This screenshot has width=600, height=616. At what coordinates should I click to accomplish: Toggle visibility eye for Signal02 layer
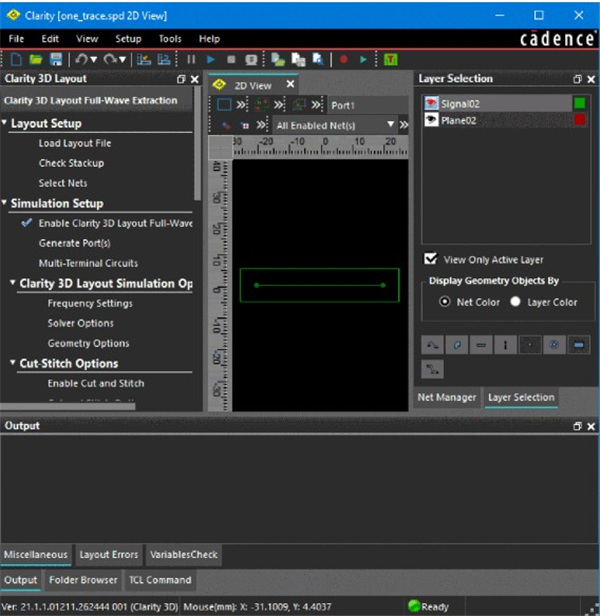pyautogui.click(x=431, y=103)
